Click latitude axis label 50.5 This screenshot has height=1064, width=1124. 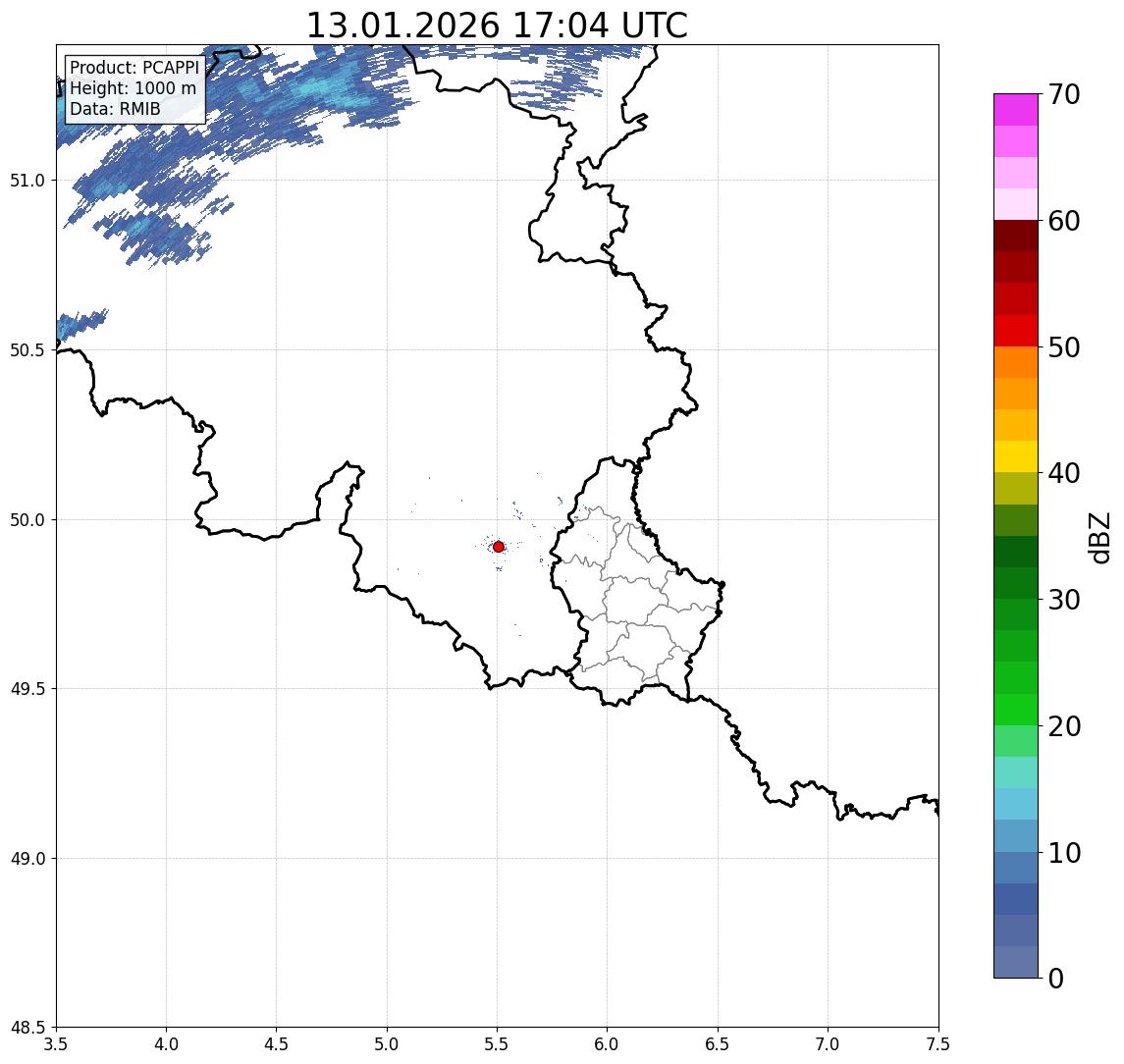(27, 350)
